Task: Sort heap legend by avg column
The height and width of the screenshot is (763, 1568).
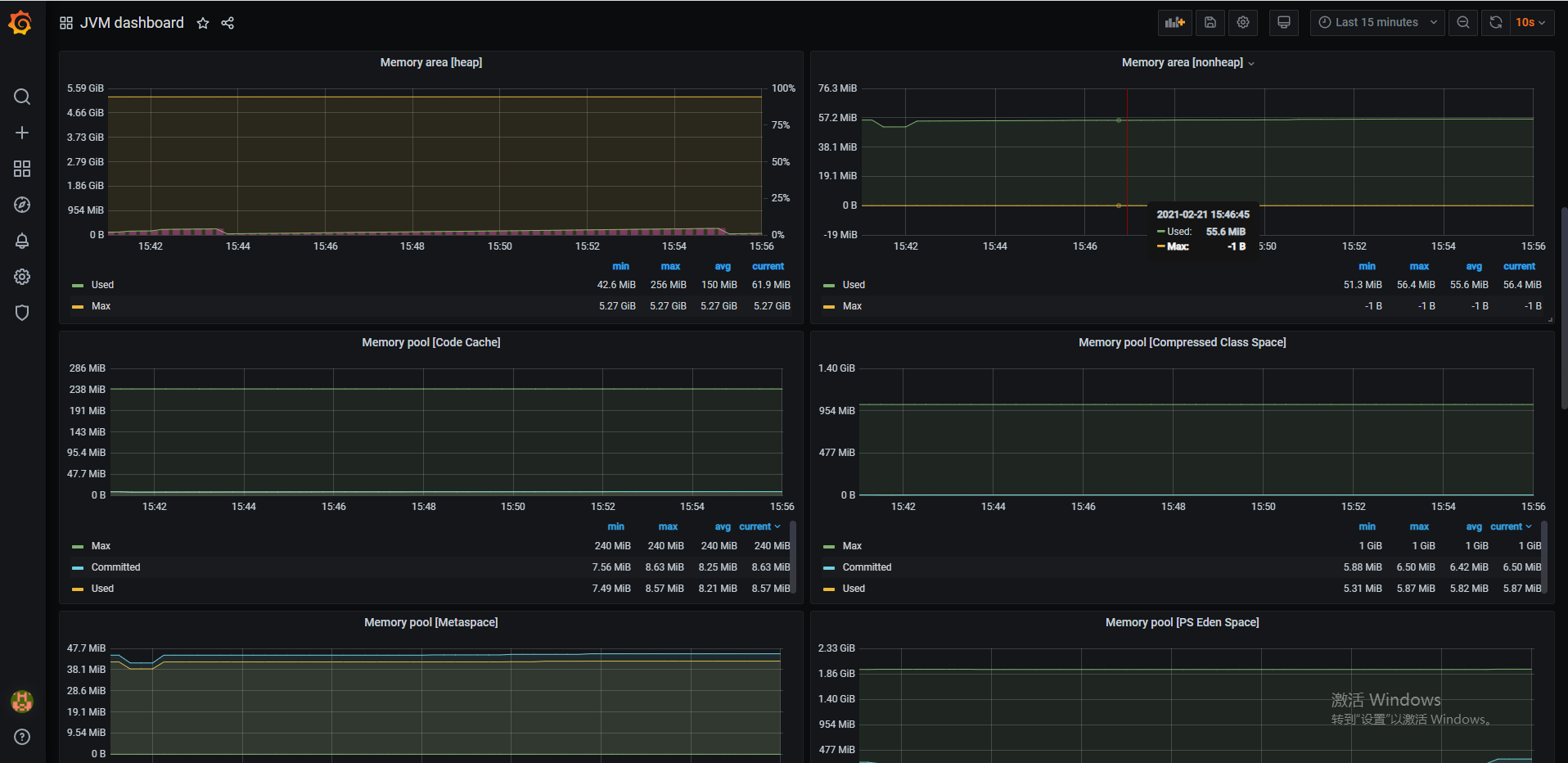Action: tap(722, 267)
